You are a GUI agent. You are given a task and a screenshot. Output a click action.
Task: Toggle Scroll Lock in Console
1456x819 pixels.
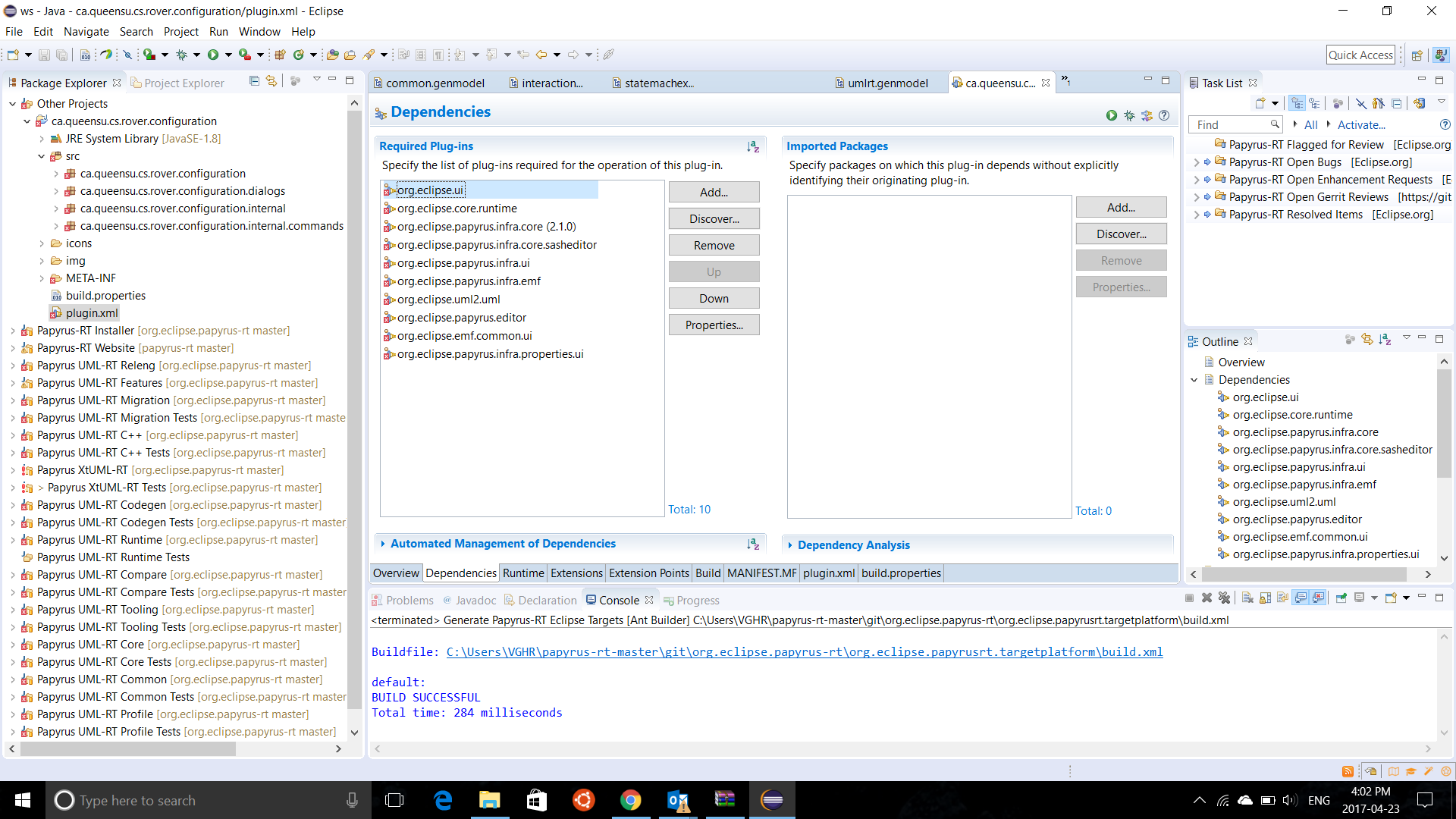pyautogui.click(x=1265, y=598)
